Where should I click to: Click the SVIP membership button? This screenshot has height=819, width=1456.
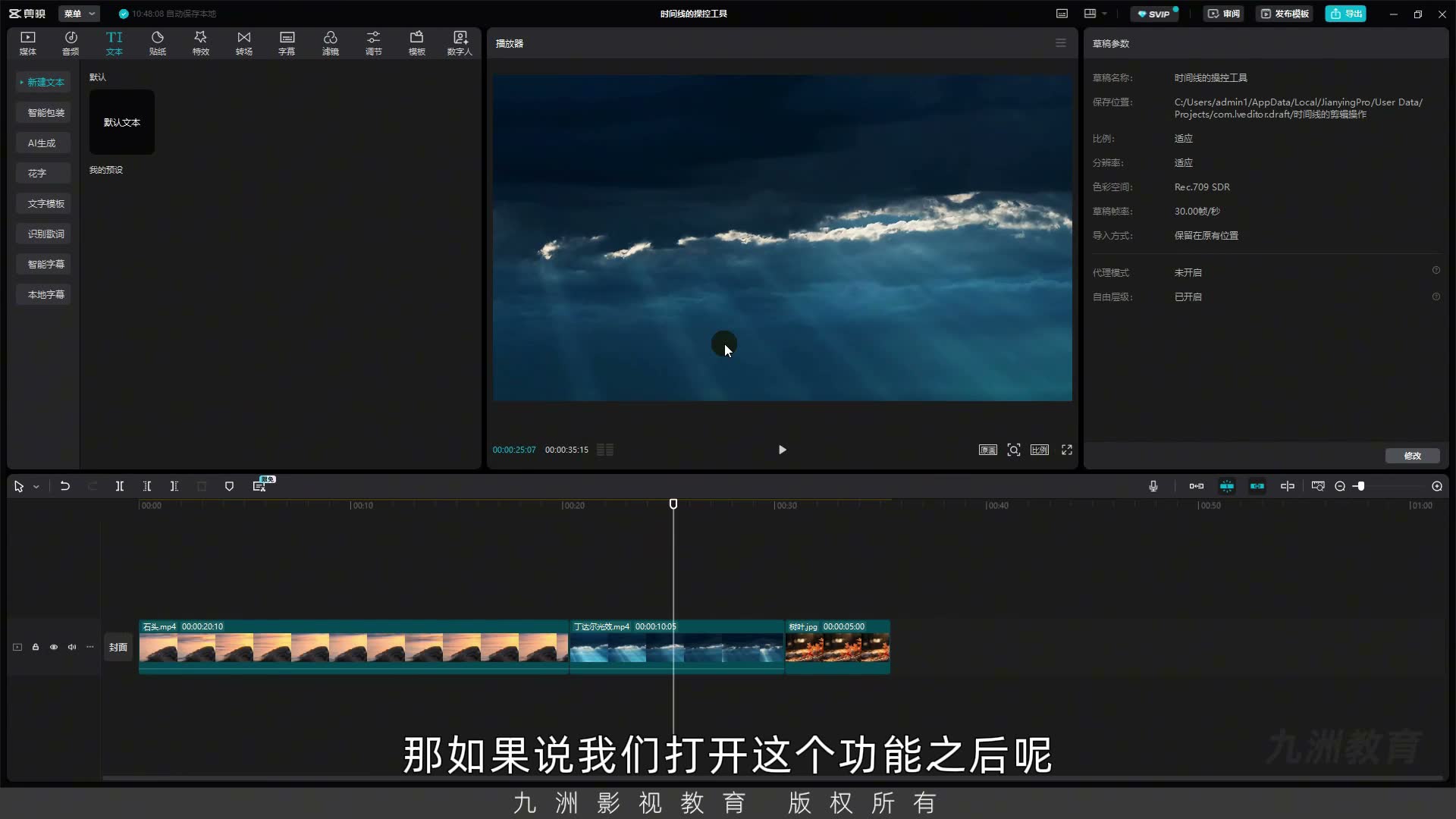point(1155,14)
